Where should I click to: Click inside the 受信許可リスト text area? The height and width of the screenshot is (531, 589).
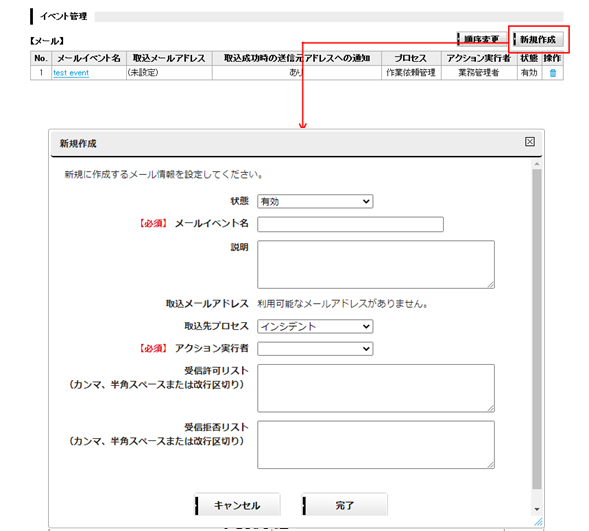[x=376, y=388]
